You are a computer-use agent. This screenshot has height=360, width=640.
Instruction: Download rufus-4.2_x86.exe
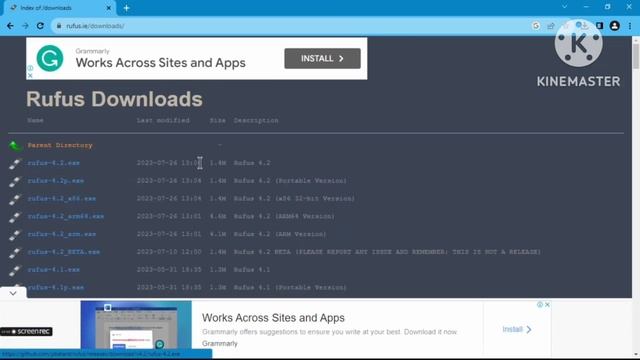click(x=62, y=198)
